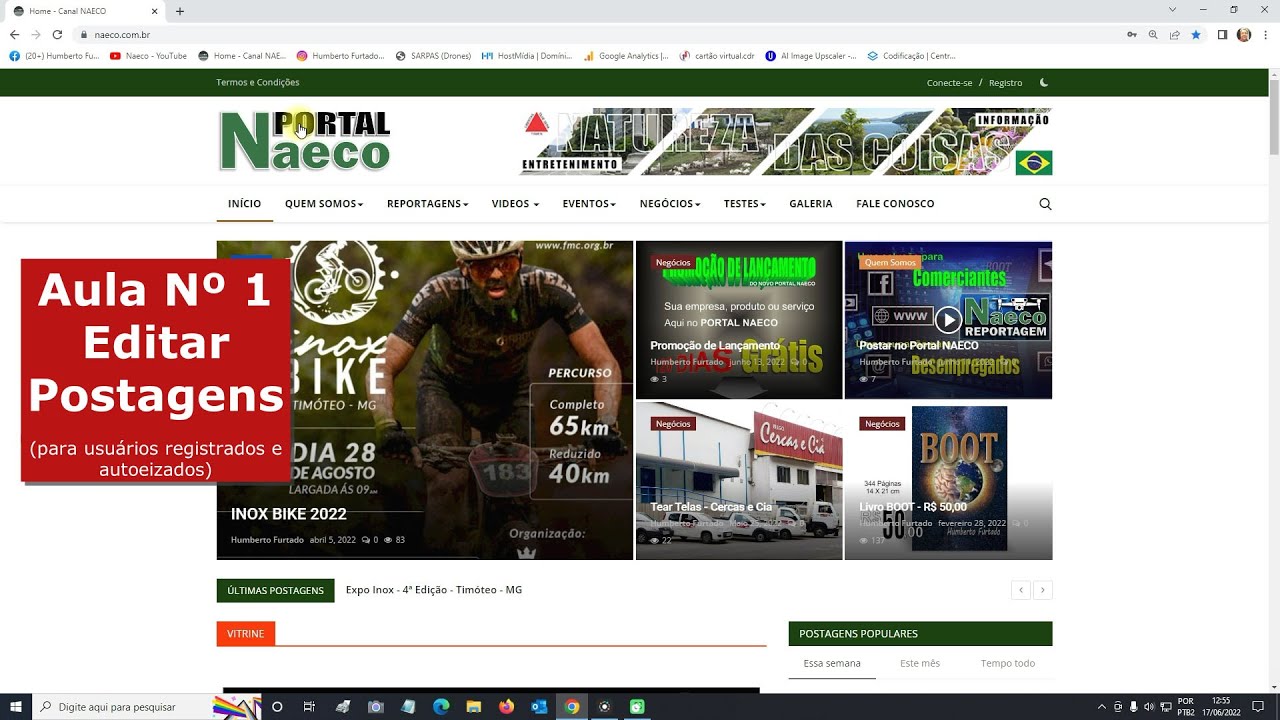This screenshot has width=1280, height=720.
Task: Open the Expo Inox 4ª Edição ticker link
Action: pyautogui.click(x=434, y=590)
